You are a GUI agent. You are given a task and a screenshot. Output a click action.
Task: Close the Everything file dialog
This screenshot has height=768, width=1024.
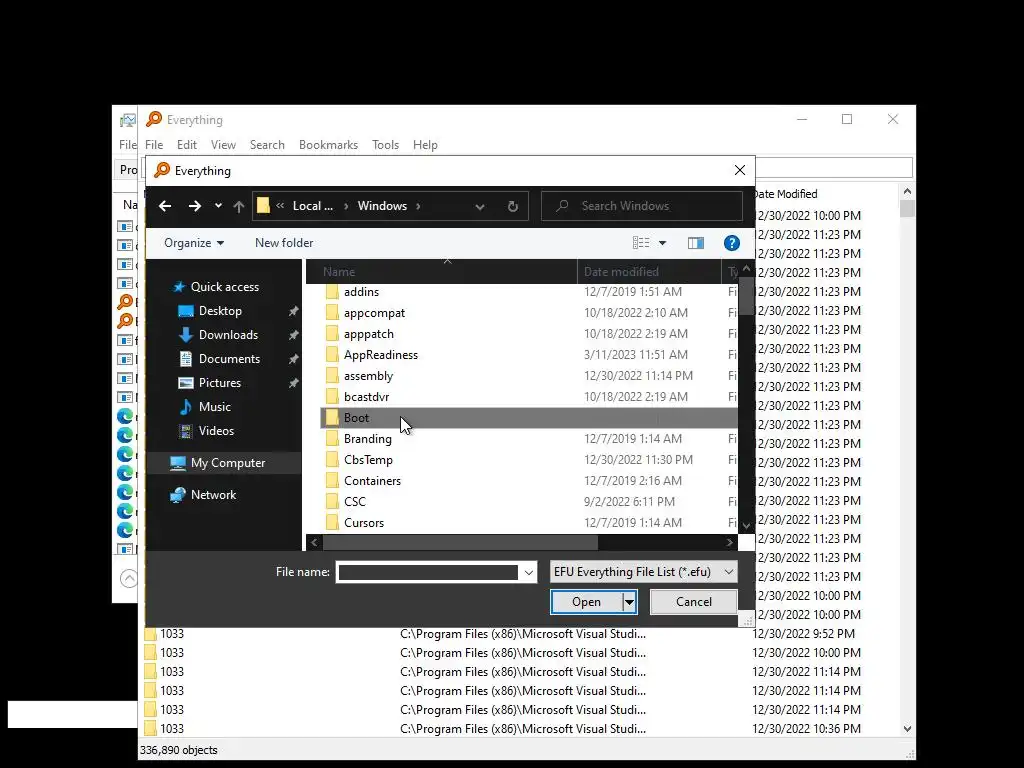click(x=740, y=170)
